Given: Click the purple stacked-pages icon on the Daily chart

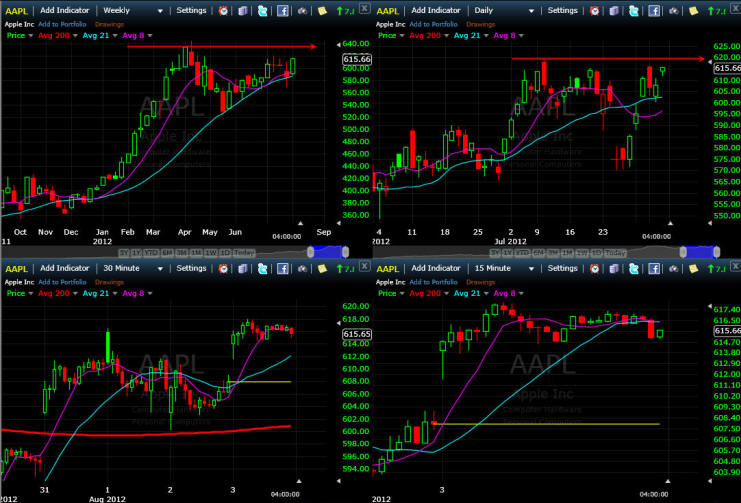Looking at the screenshot, I should click(614, 10).
